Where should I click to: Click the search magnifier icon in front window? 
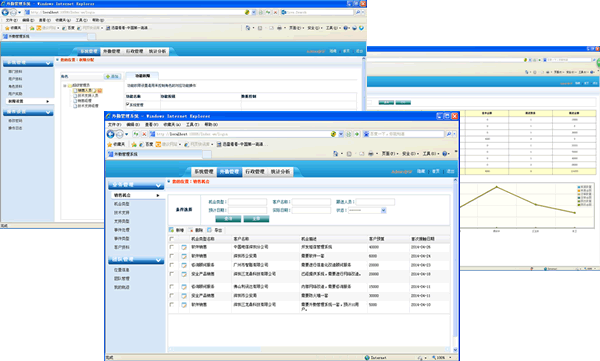click(449, 134)
